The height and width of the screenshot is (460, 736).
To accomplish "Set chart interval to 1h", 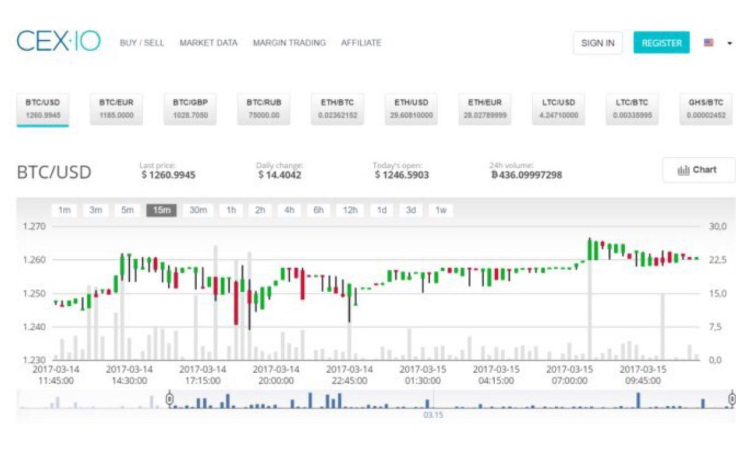I will 231,210.
